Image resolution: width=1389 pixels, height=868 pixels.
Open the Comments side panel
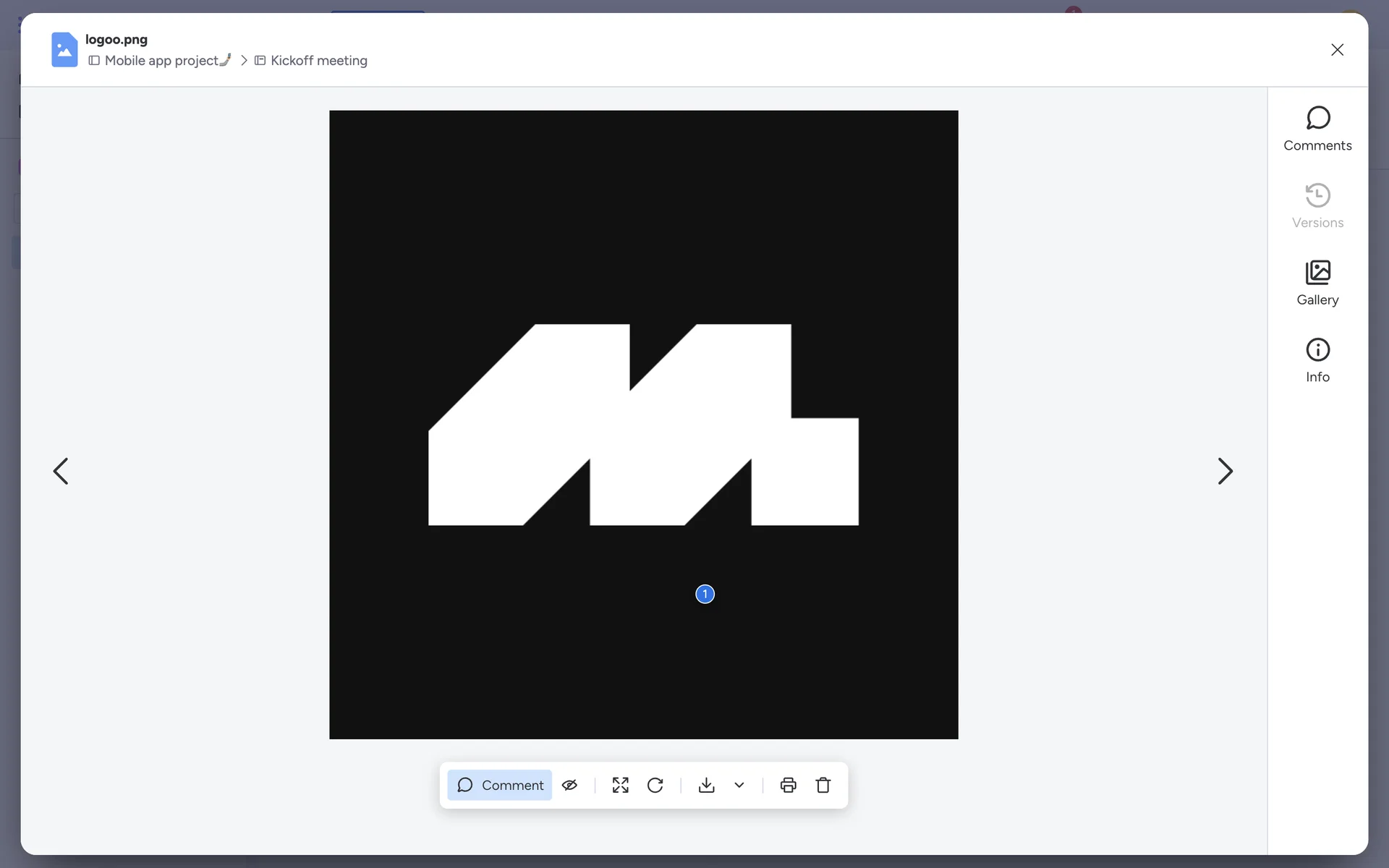click(1317, 129)
